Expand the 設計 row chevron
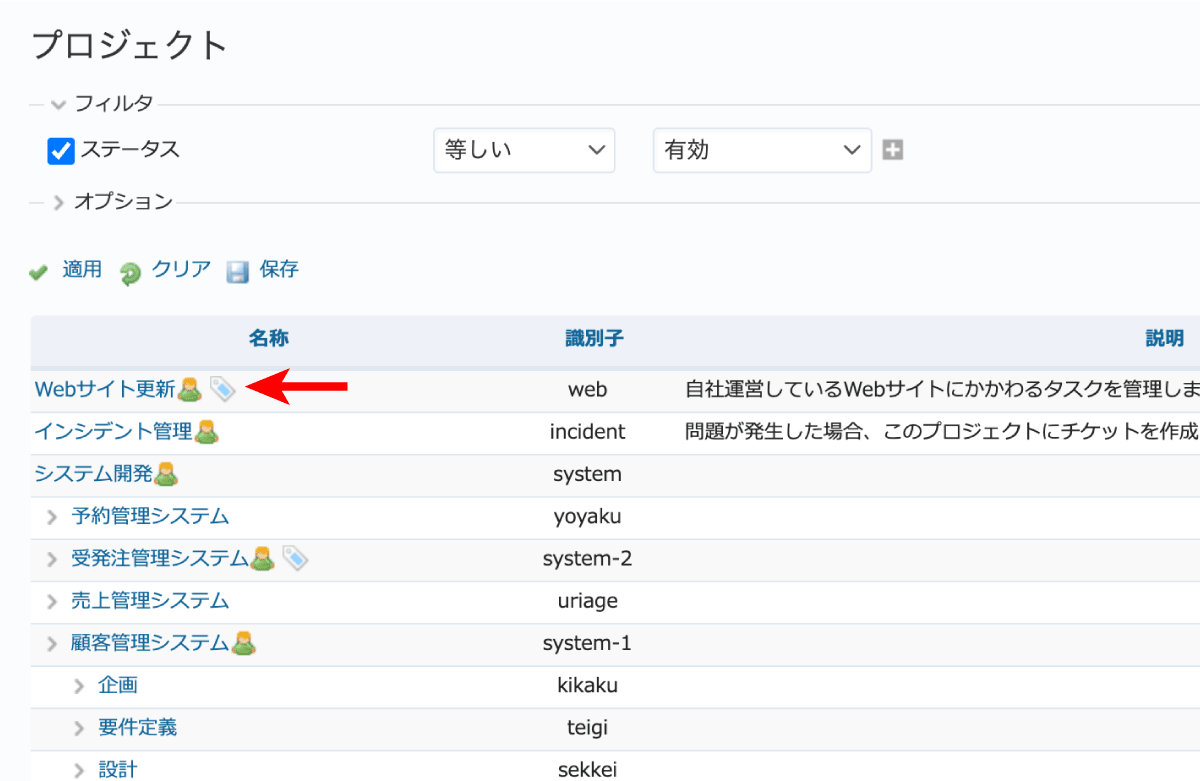This screenshot has width=1200, height=781. coord(80,769)
